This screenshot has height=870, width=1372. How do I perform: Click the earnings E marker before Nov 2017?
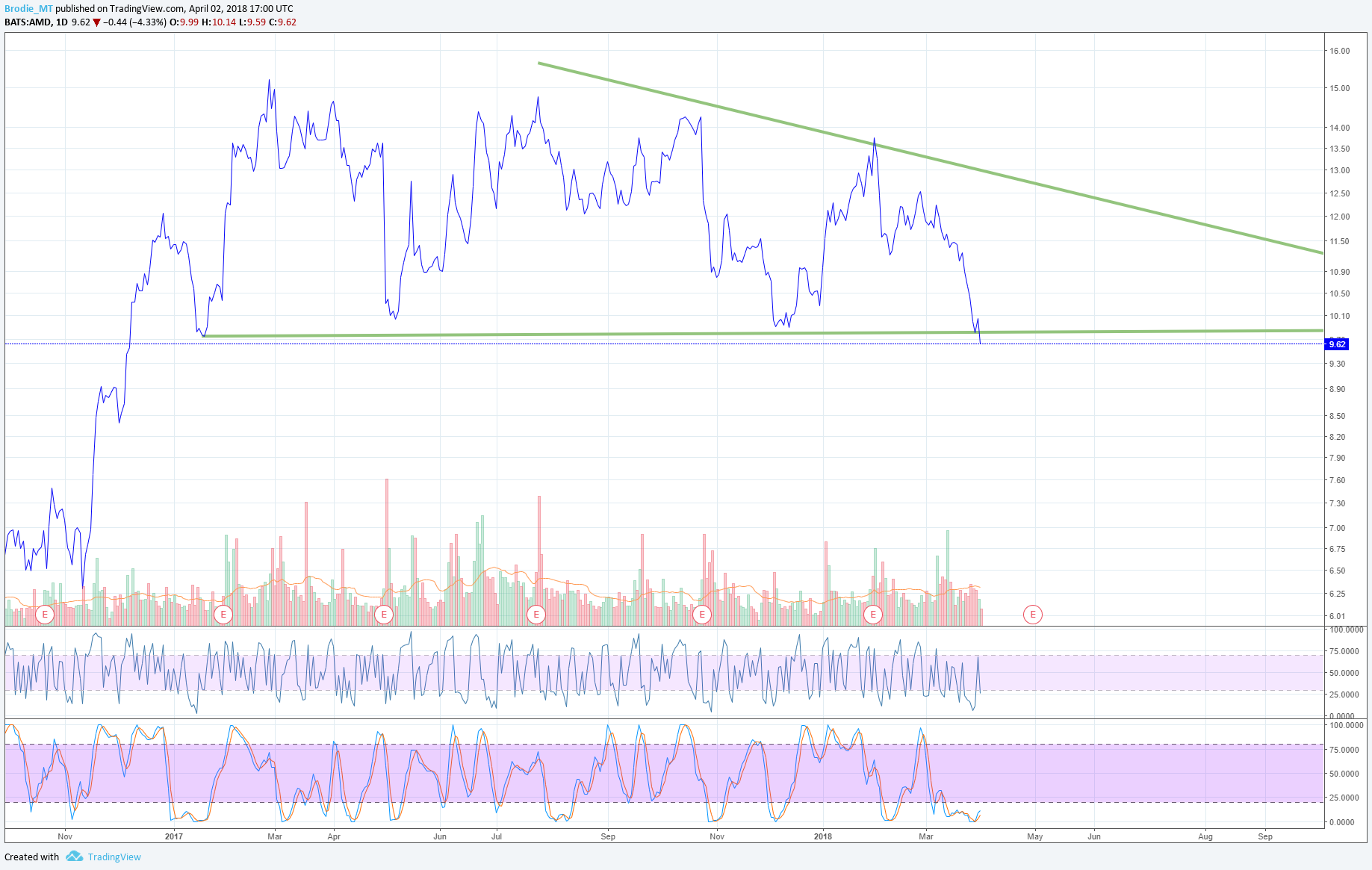(x=702, y=615)
